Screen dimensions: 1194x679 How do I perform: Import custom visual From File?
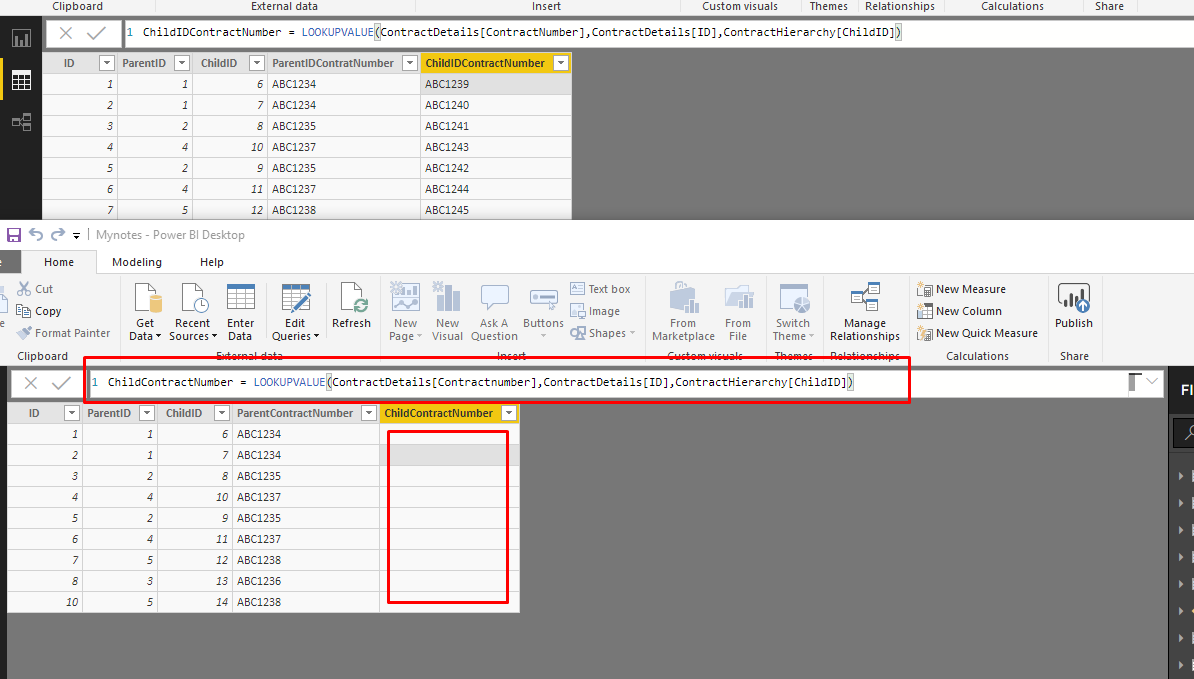tap(738, 312)
